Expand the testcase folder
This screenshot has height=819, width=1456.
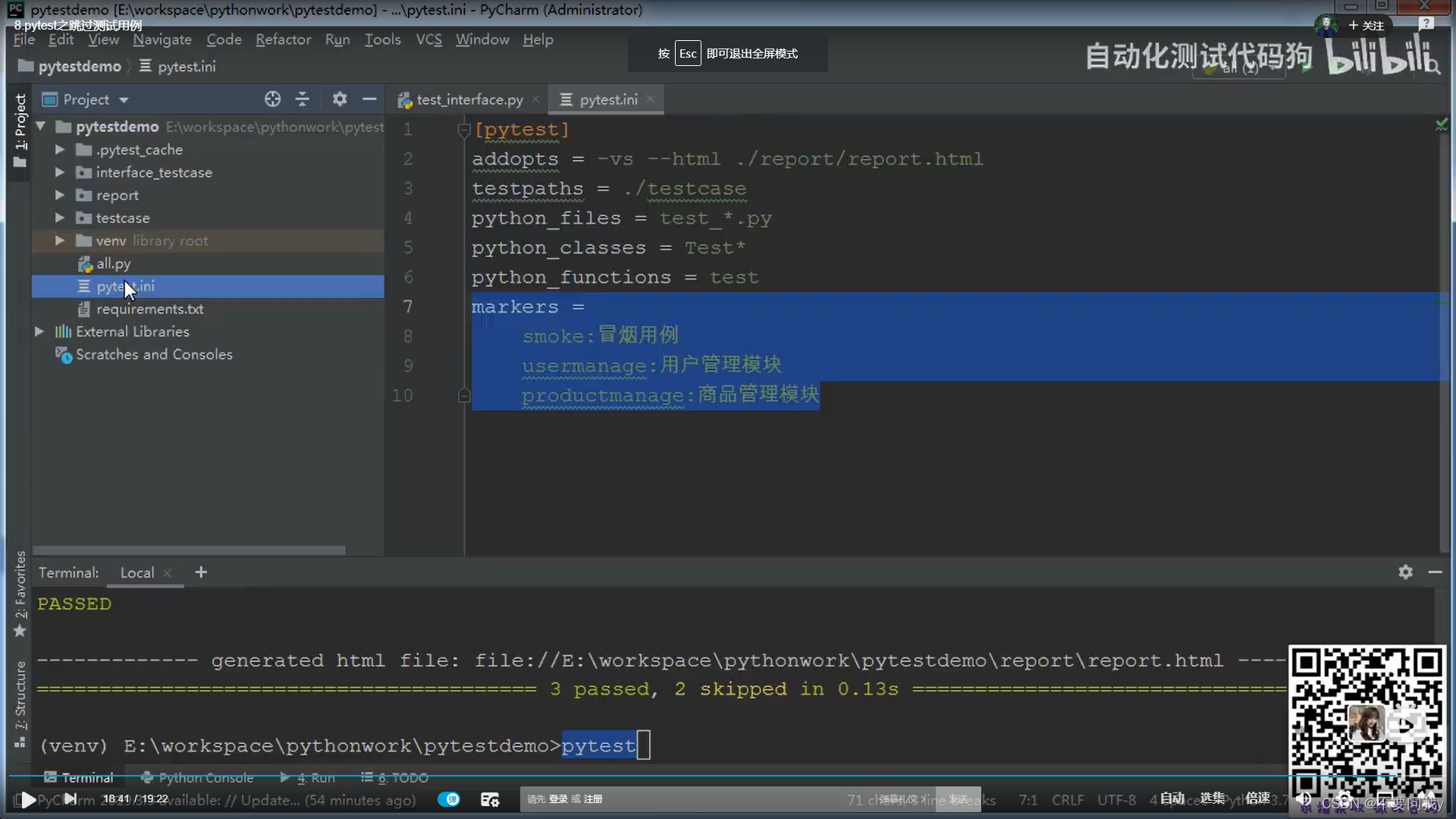click(60, 218)
